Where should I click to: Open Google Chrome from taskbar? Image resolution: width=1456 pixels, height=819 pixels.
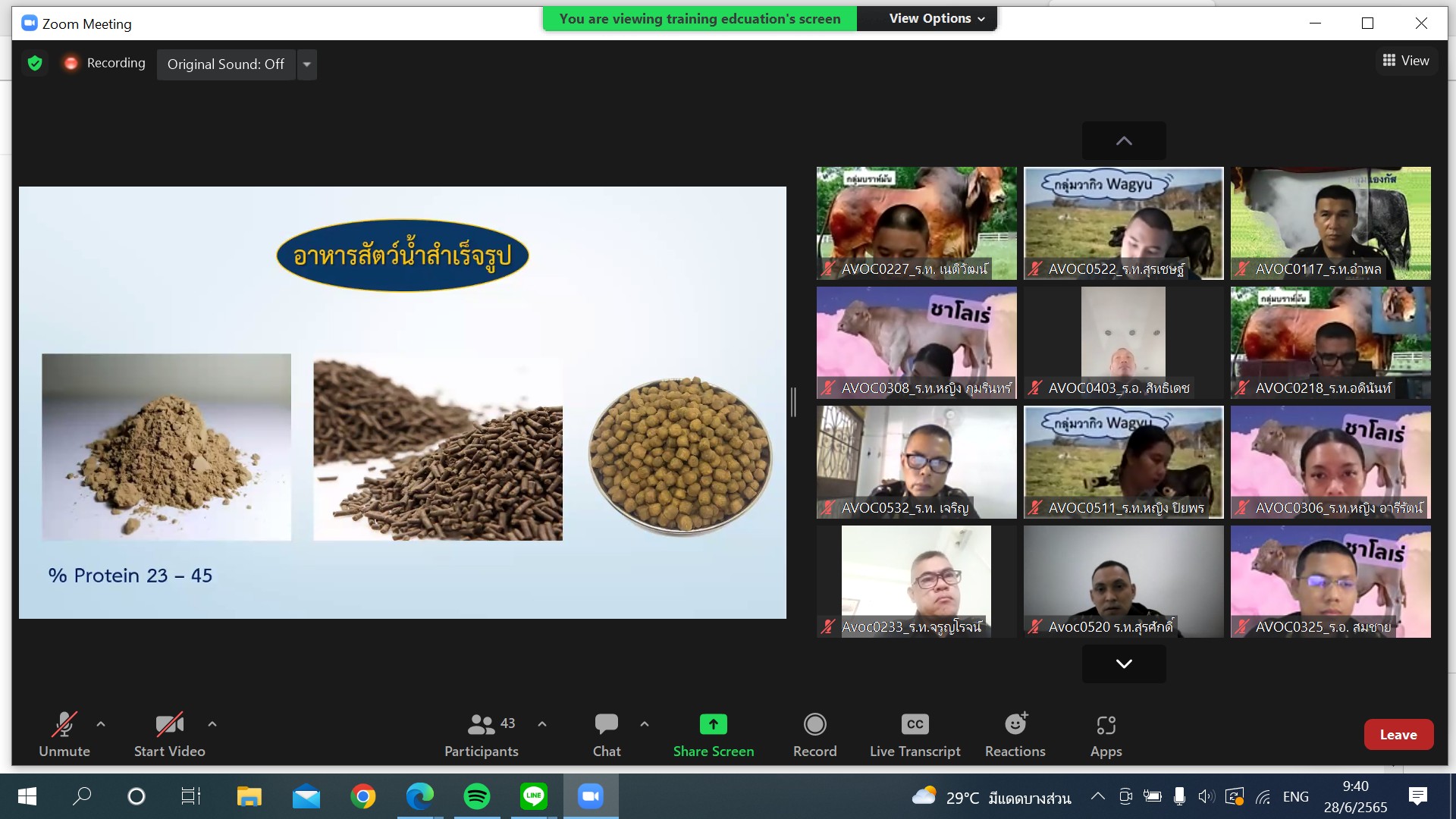tap(363, 796)
